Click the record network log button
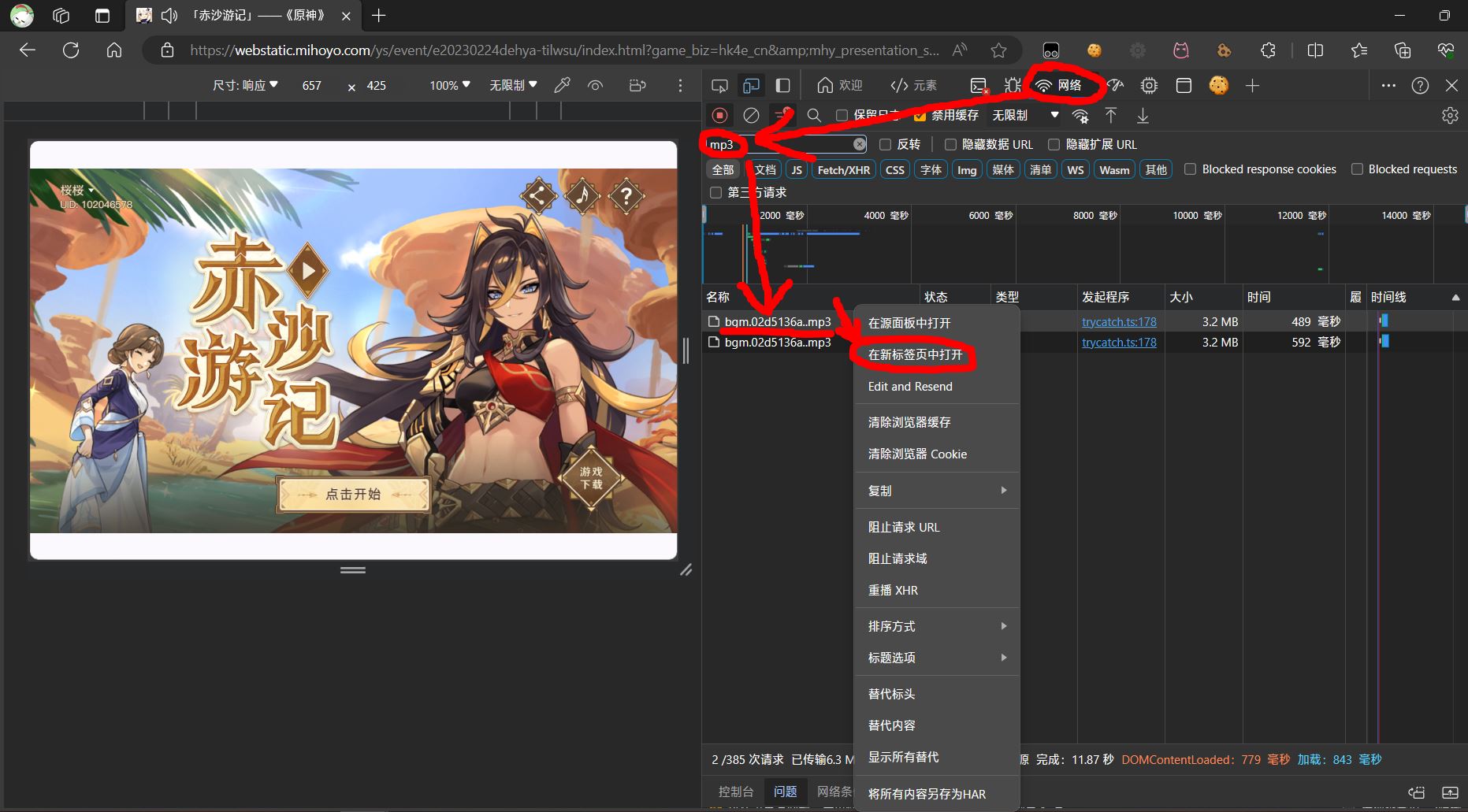Viewport: 1468px width, 812px height. click(x=719, y=116)
